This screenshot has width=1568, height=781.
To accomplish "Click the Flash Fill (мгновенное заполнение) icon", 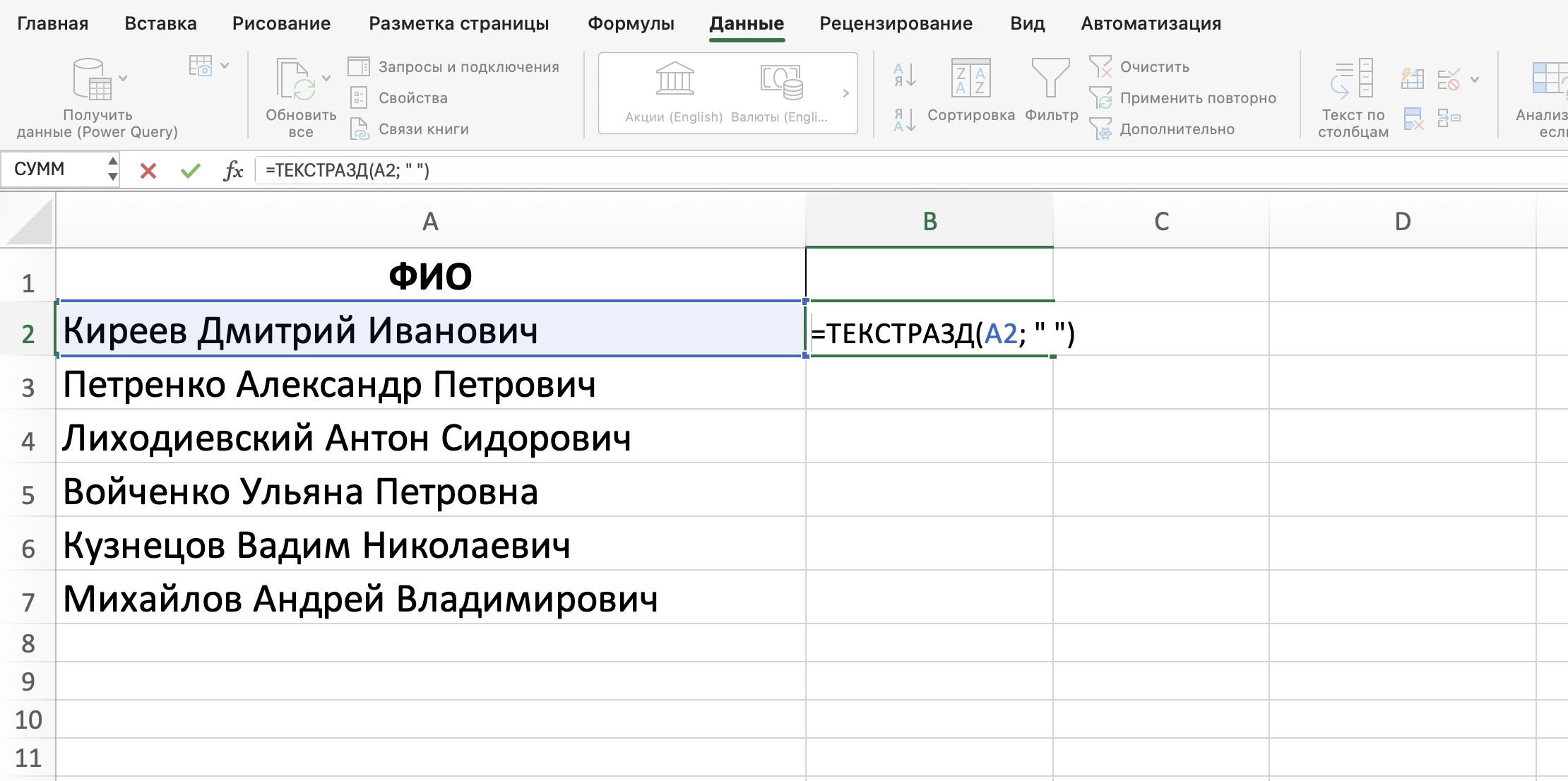I will coord(1413,78).
